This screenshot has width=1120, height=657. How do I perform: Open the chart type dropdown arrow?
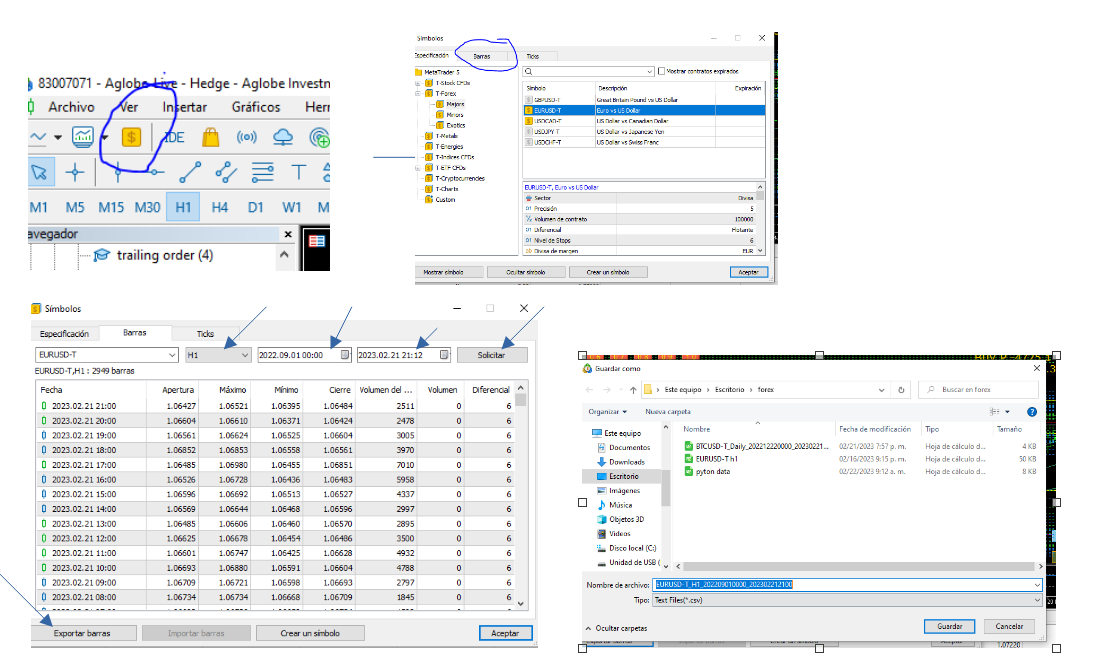point(58,137)
